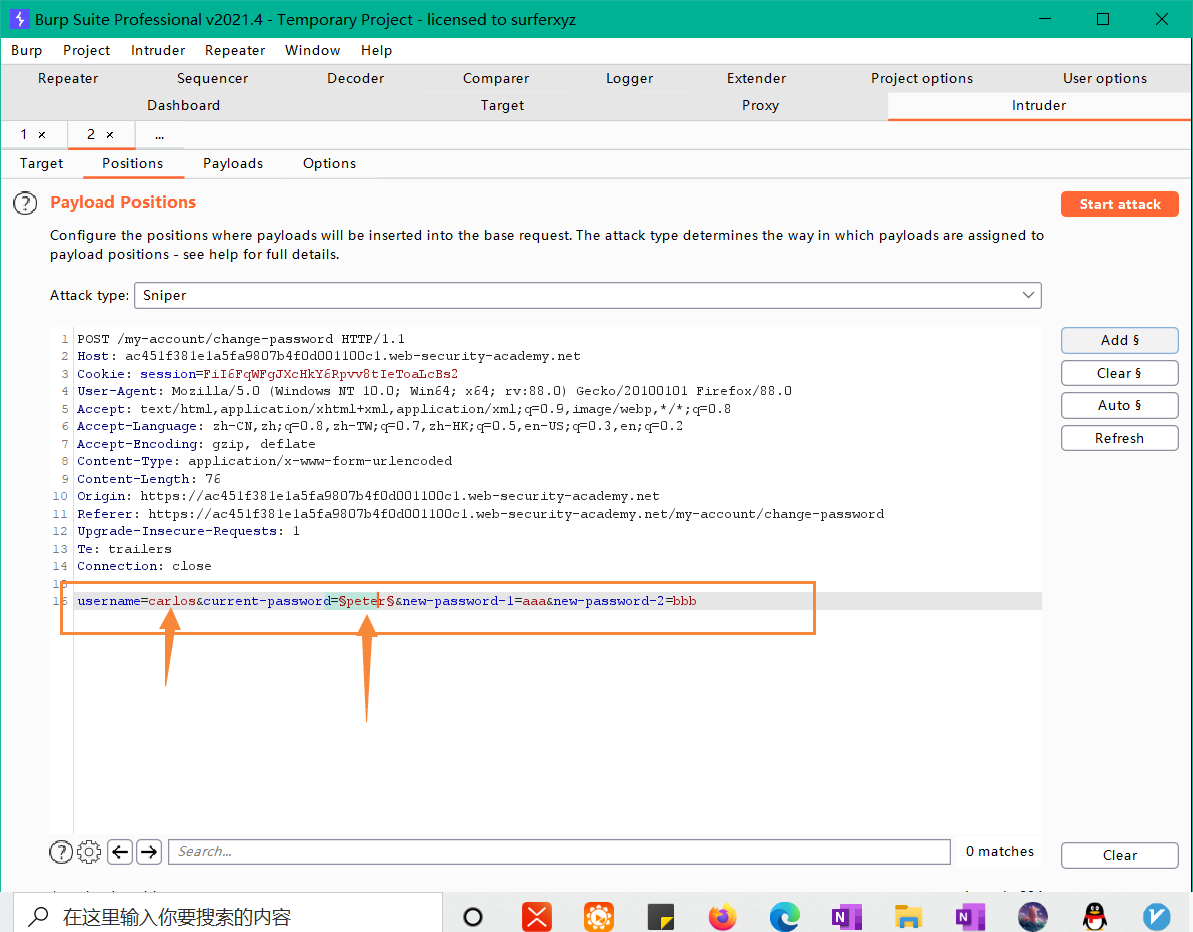The width and height of the screenshot is (1193, 932).
Task: Switch to the Sequencer tab
Action: 212,78
